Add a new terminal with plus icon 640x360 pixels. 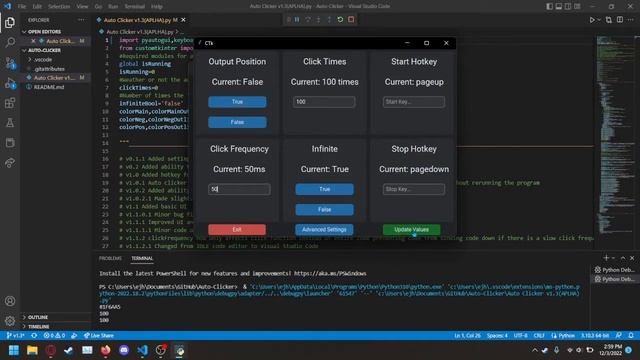click(606, 258)
